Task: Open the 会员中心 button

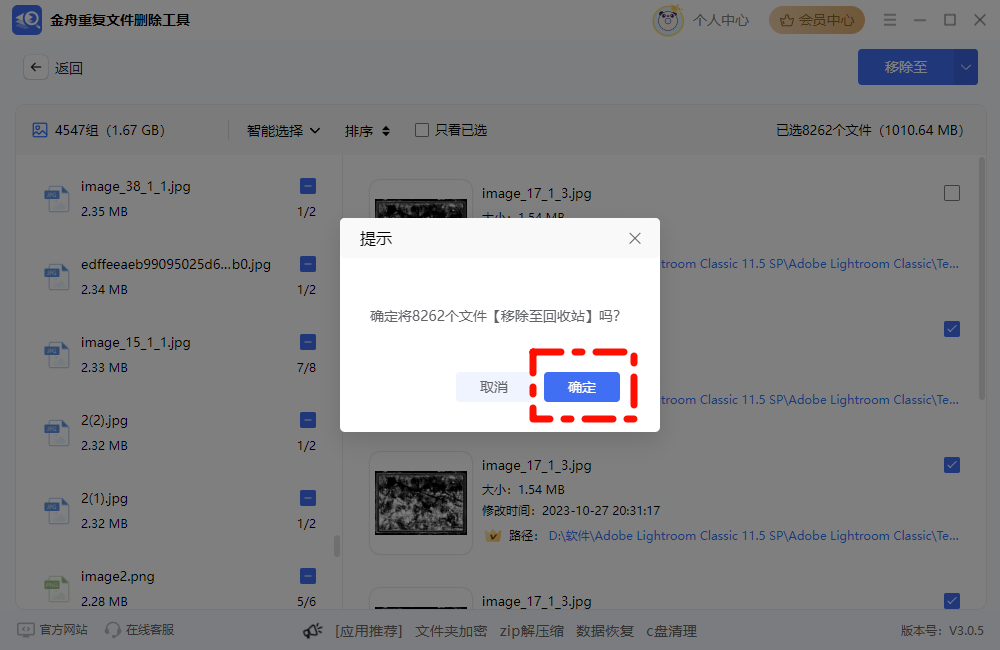Action: tap(816, 20)
